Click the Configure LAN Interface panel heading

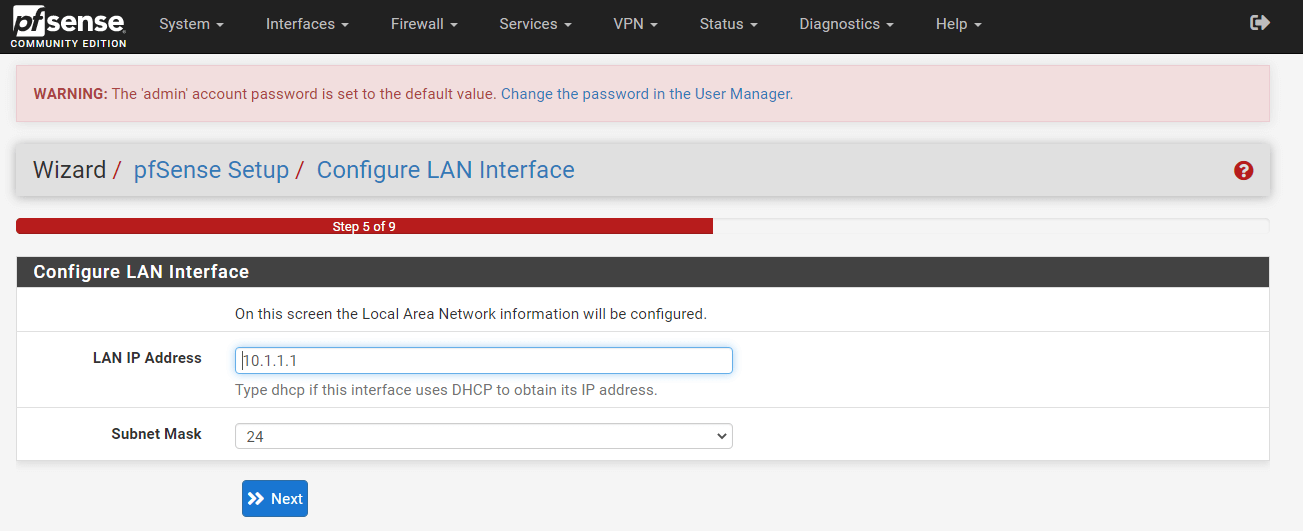coord(141,272)
